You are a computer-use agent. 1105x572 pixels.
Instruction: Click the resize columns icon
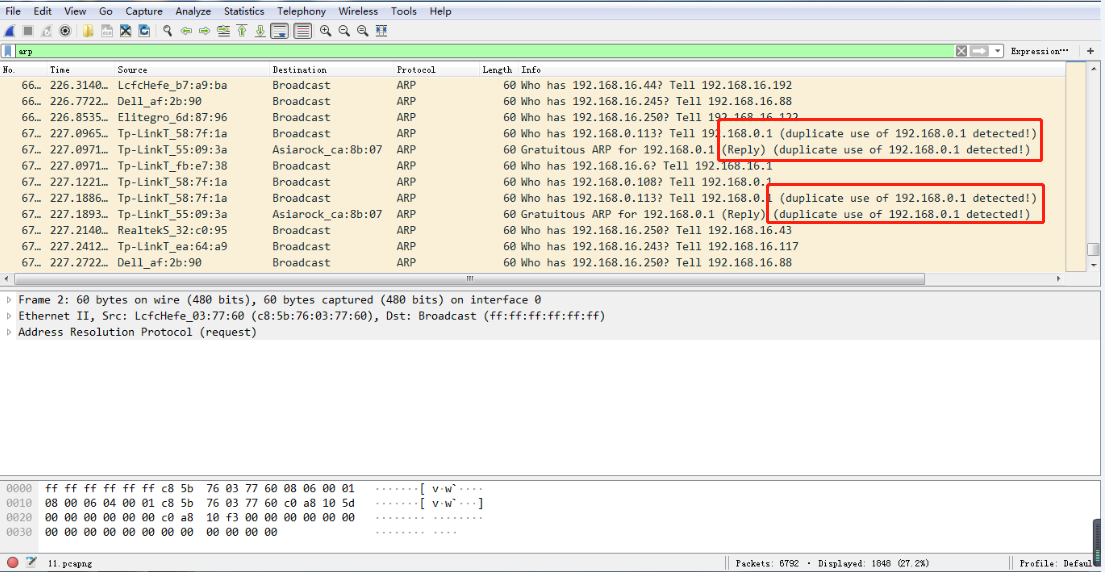[x=381, y=31]
